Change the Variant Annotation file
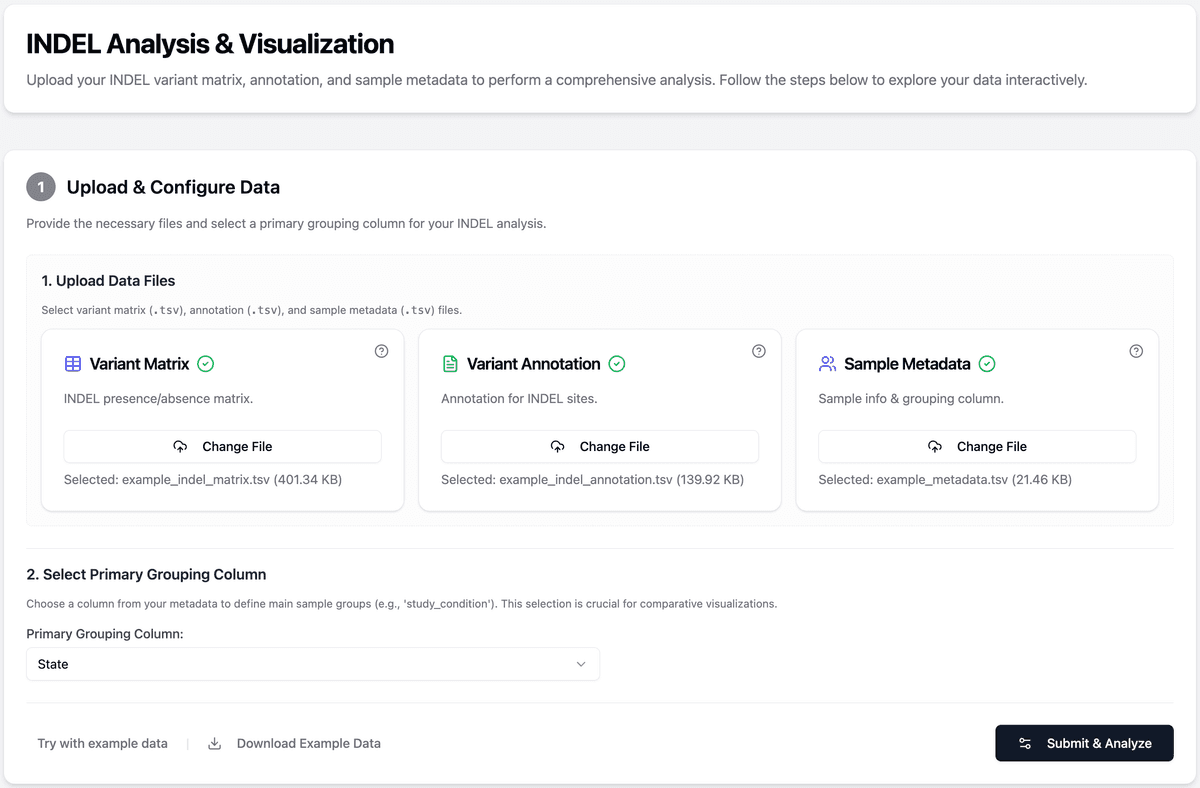This screenshot has width=1200, height=788. coord(599,446)
